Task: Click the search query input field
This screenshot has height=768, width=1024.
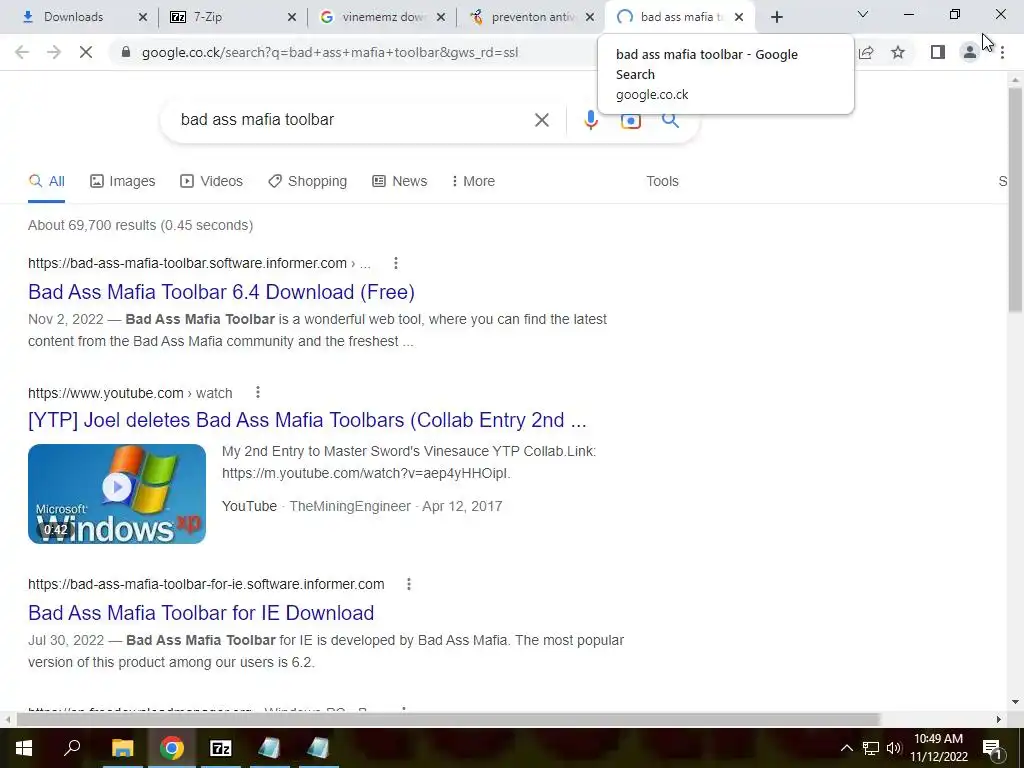Action: (x=353, y=120)
